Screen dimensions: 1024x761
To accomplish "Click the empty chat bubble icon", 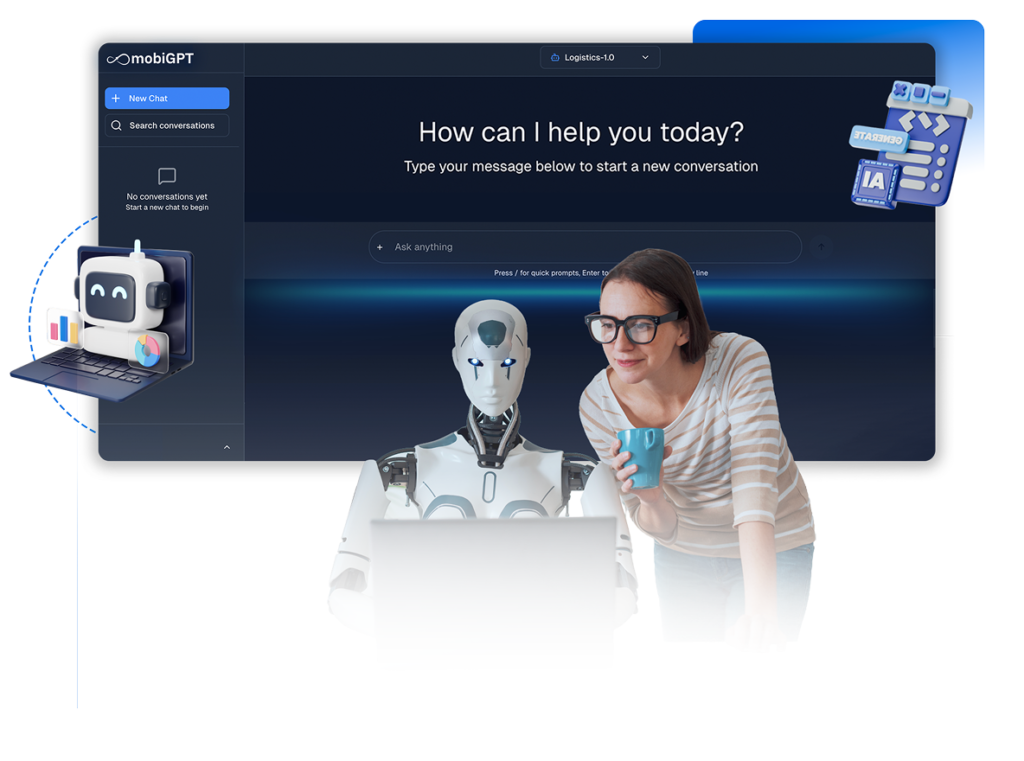I will point(167,176).
